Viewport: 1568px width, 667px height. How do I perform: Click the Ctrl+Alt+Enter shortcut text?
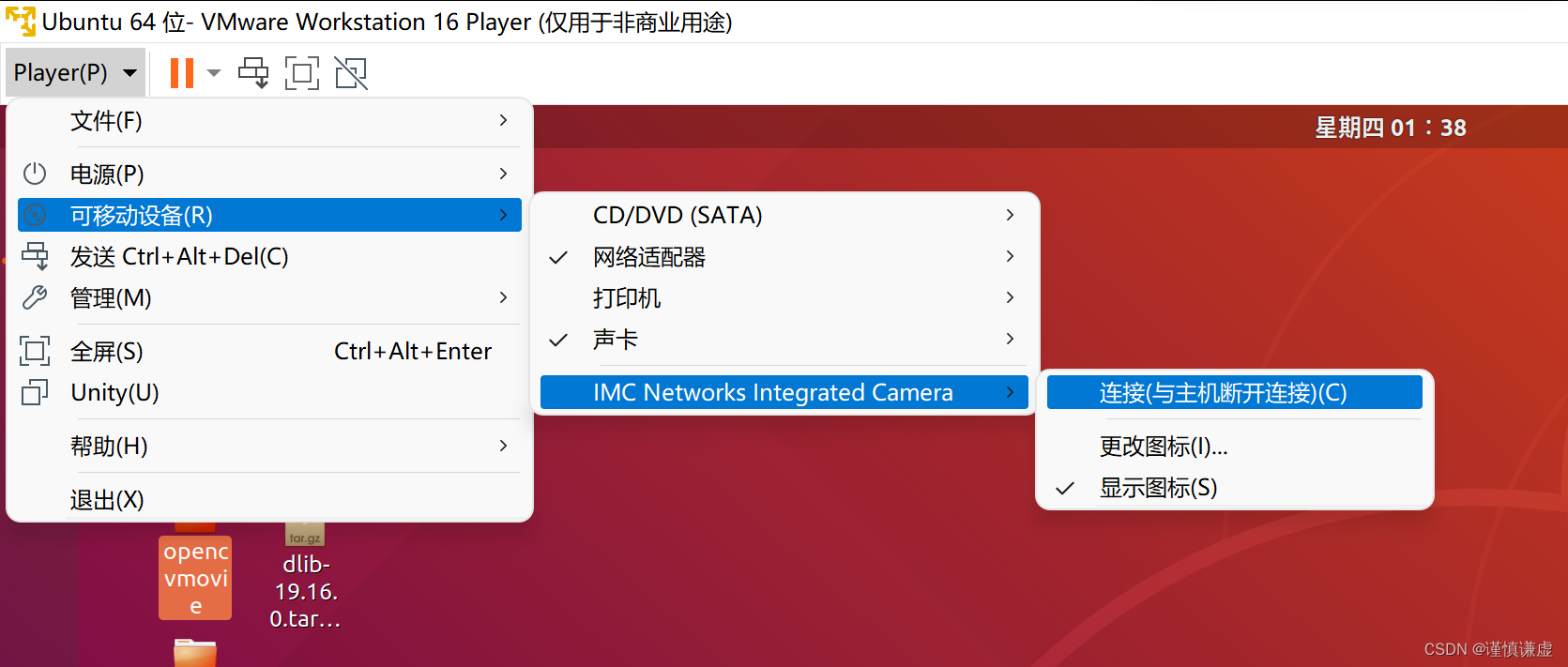[413, 351]
